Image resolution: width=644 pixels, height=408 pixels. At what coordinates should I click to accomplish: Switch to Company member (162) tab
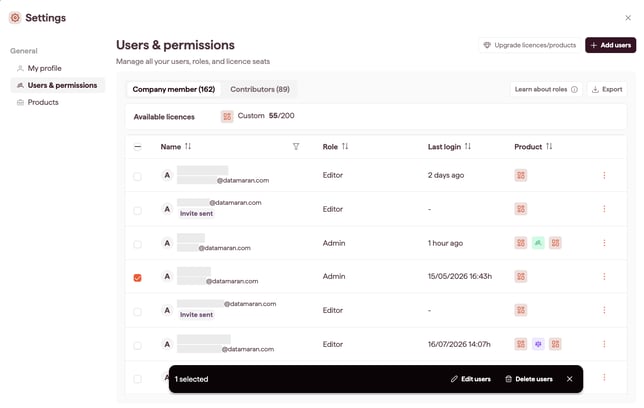(x=173, y=89)
